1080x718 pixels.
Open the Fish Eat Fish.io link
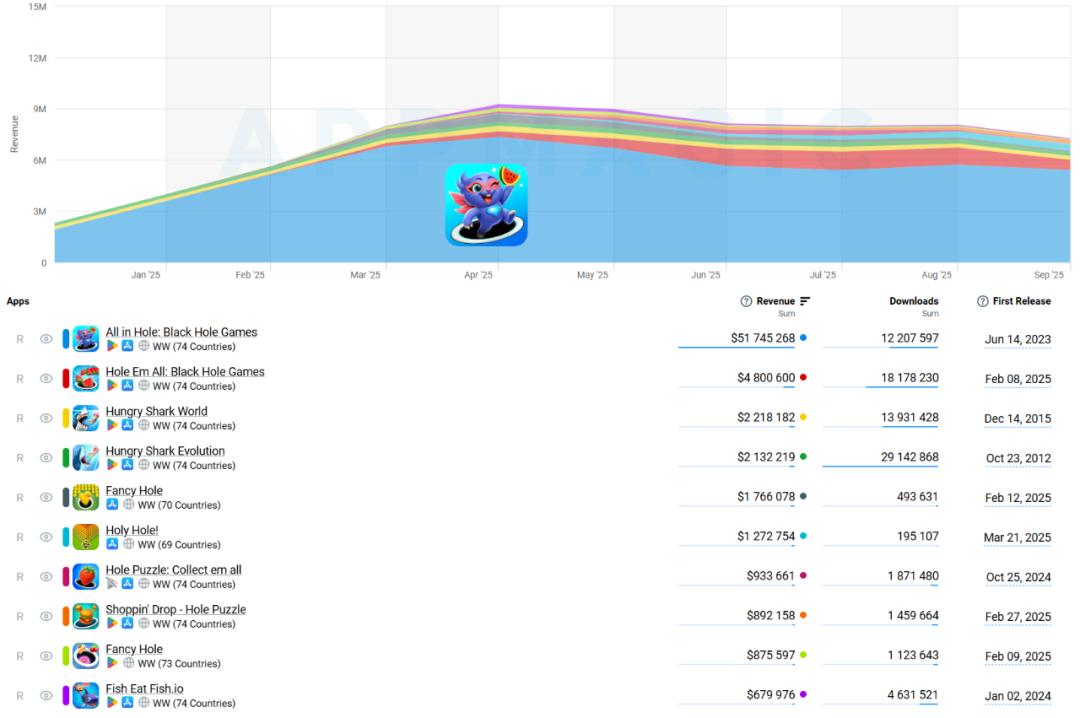pos(145,688)
